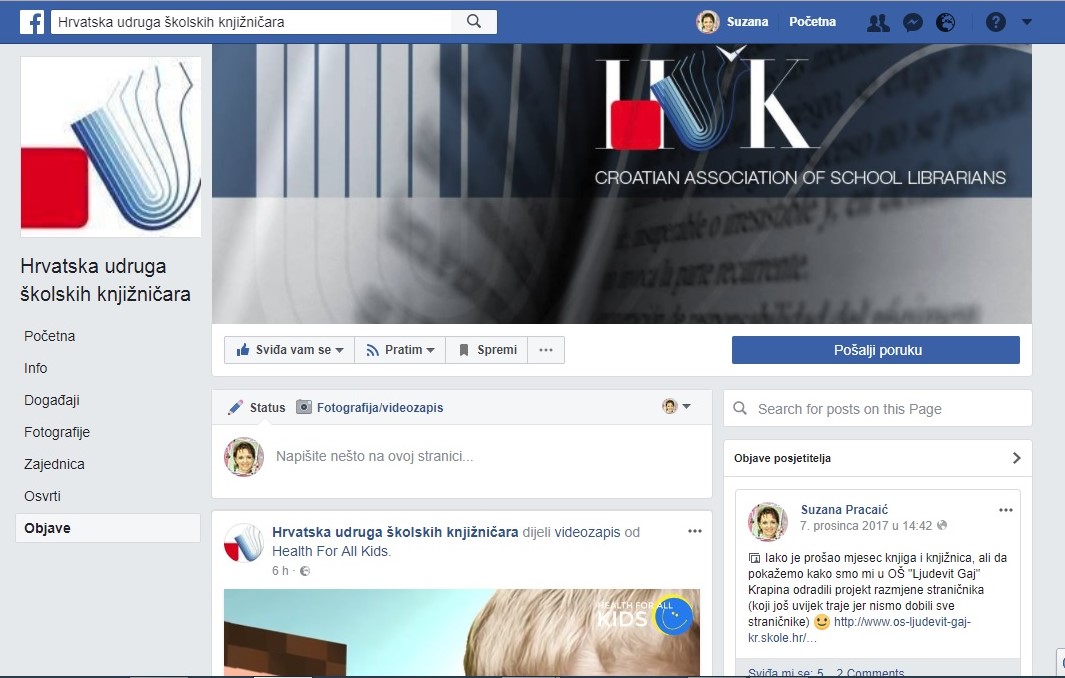Viewport: 1065px width, 678px height.
Task: Open Hrvatska udruga školskih knjižničara post author link
Action: (x=395, y=532)
